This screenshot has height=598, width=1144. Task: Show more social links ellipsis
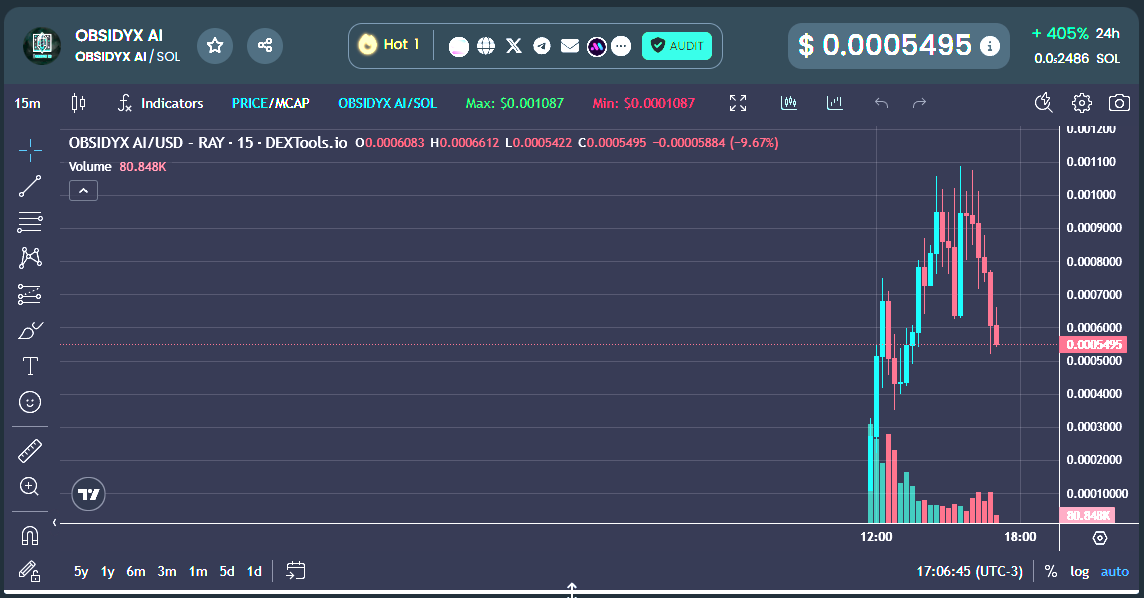click(x=621, y=46)
